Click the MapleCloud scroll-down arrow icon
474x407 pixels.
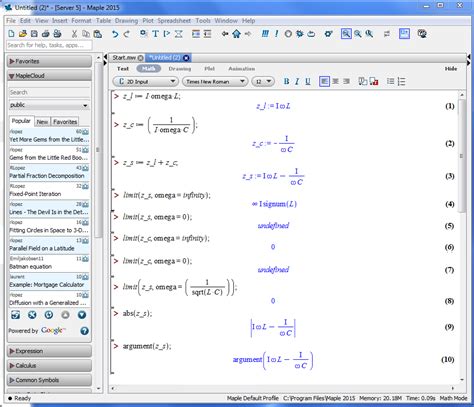pyautogui.click(x=82, y=315)
